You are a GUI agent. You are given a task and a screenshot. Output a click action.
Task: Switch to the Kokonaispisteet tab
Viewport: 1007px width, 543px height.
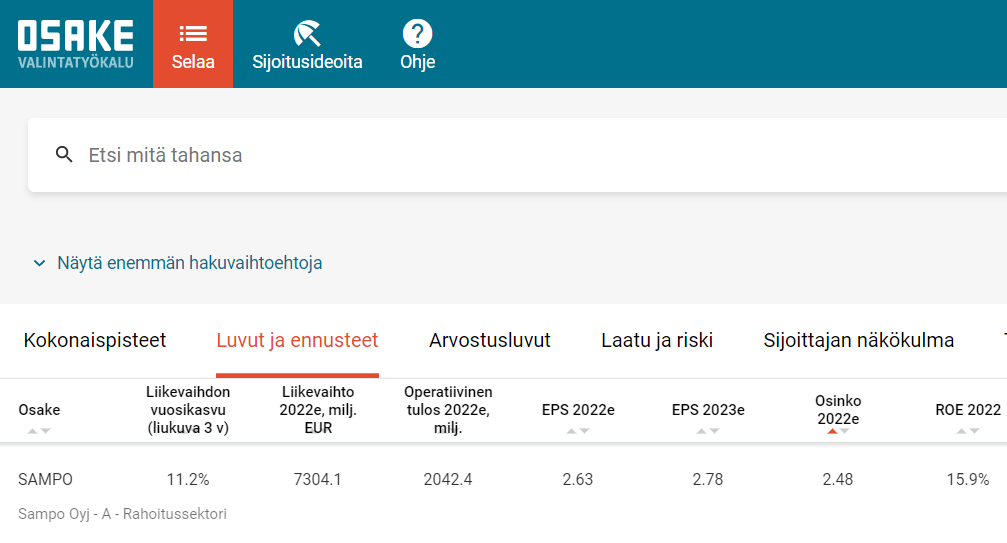point(95,340)
